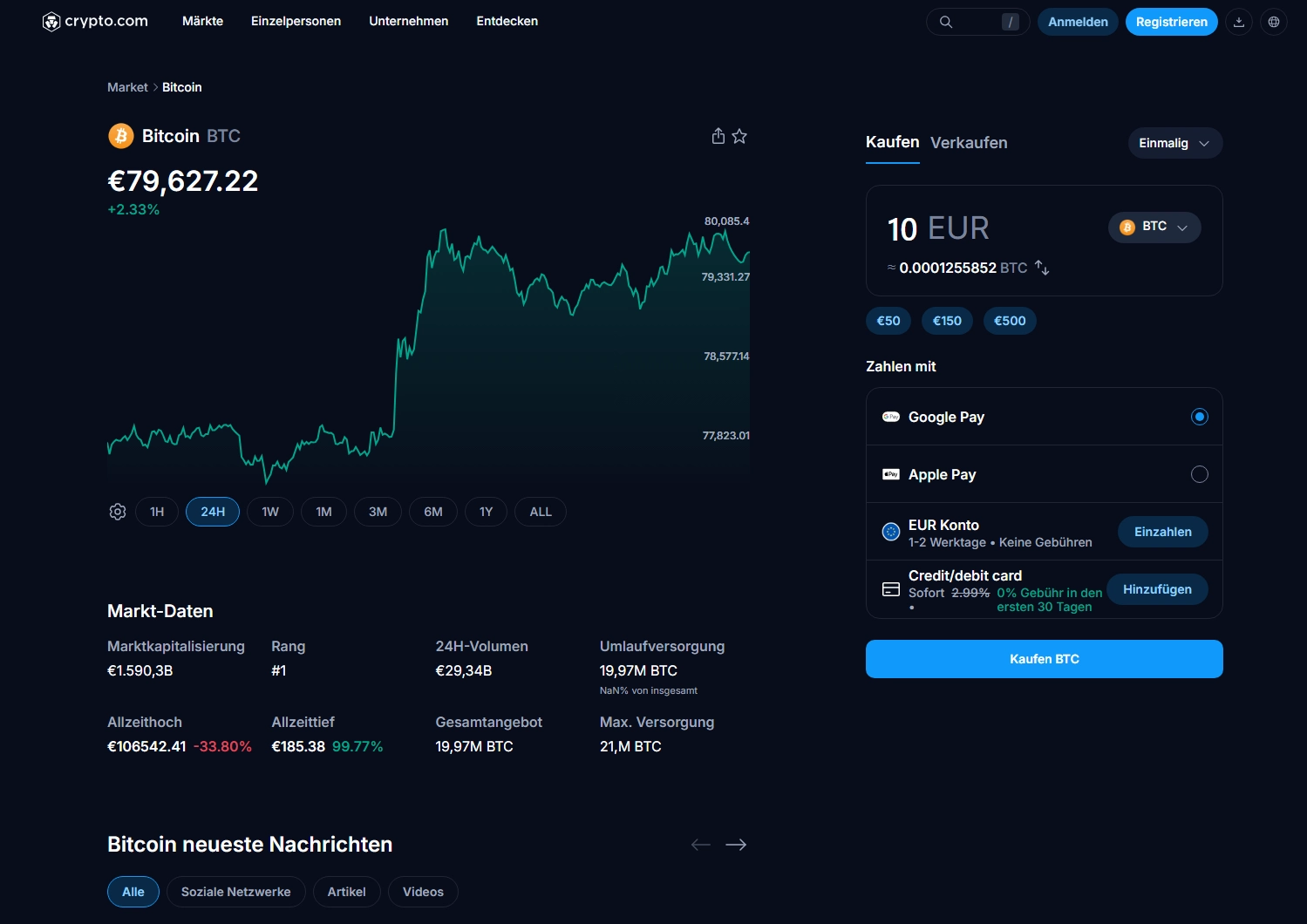This screenshot has width=1307, height=924.
Task: Click the search magnifier icon
Action: pos(946,22)
